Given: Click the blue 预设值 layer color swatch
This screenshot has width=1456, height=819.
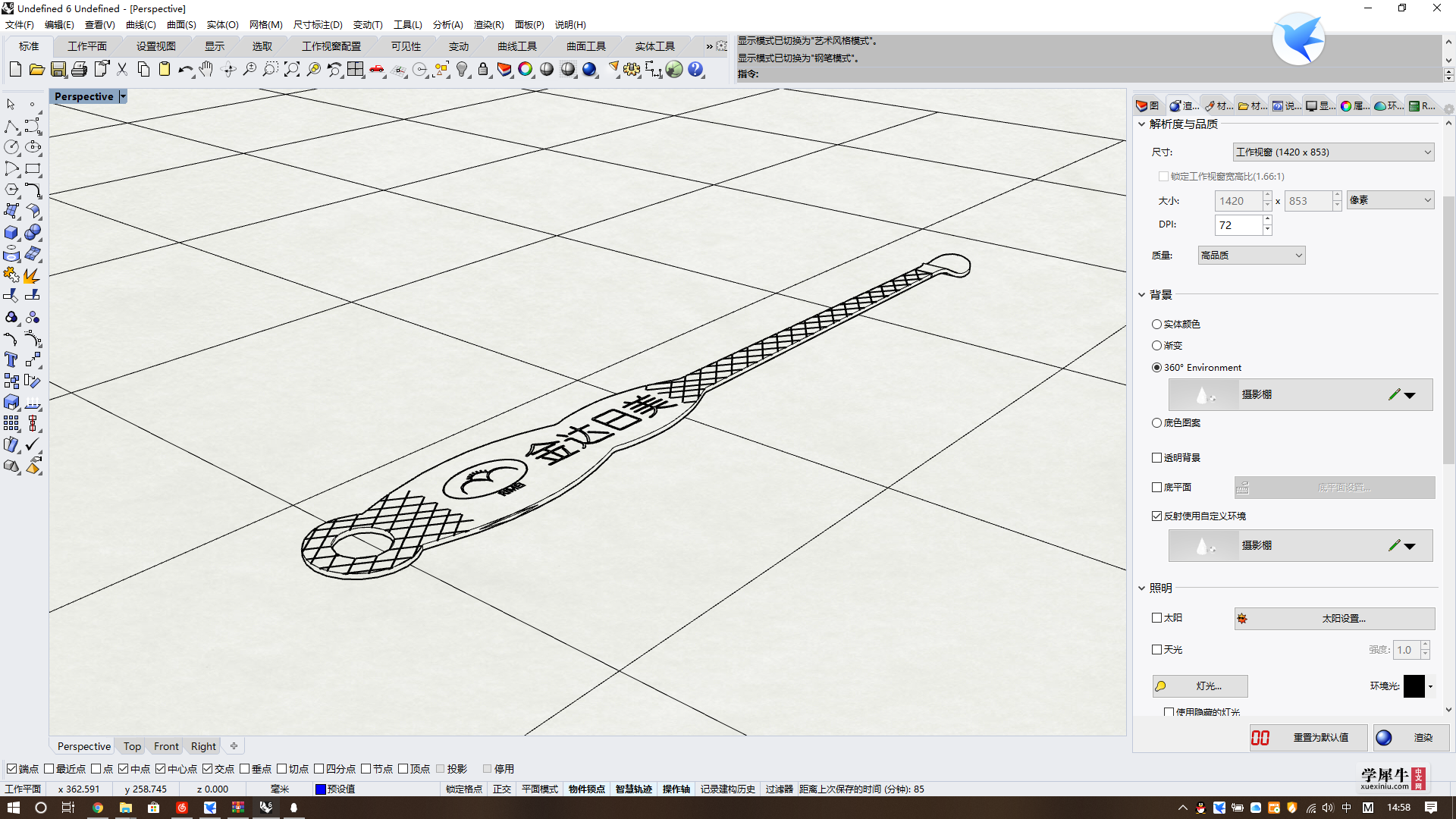Looking at the screenshot, I should tap(321, 789).
